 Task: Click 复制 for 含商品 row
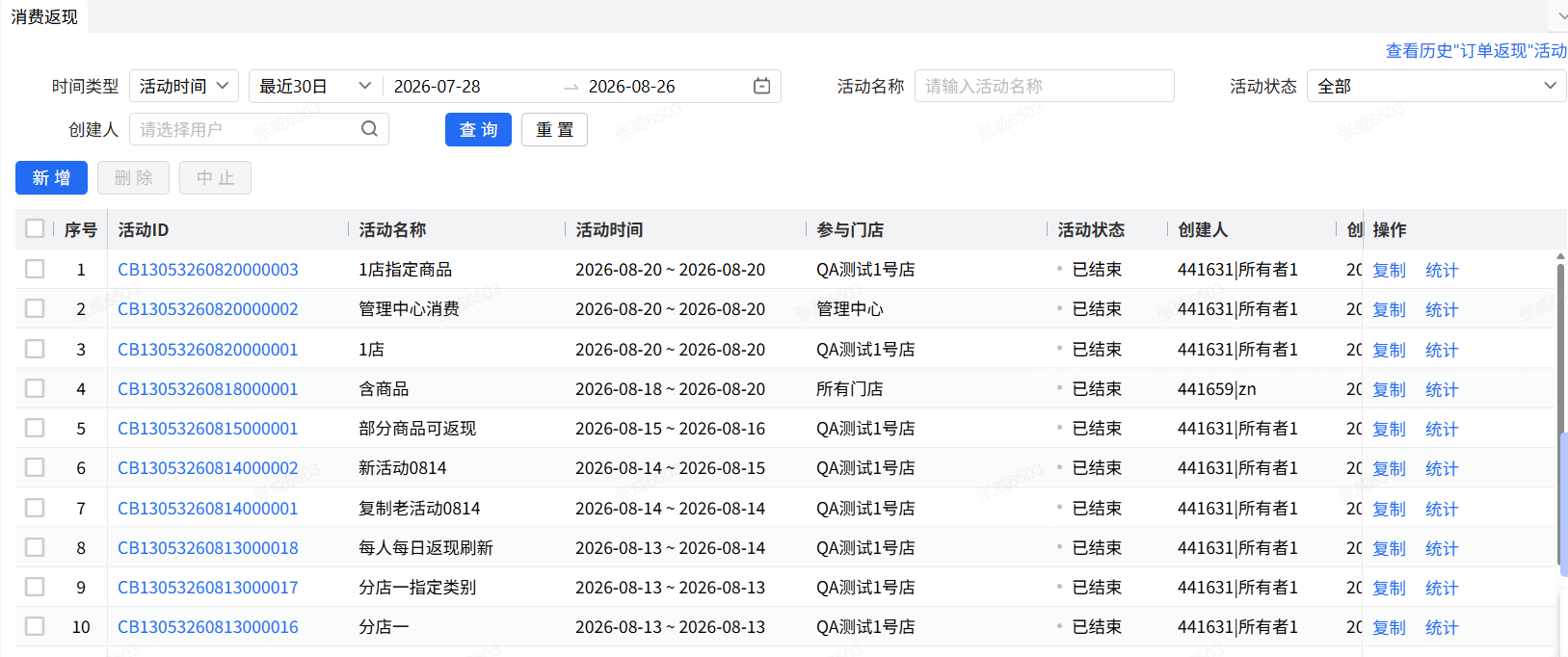1389,389
